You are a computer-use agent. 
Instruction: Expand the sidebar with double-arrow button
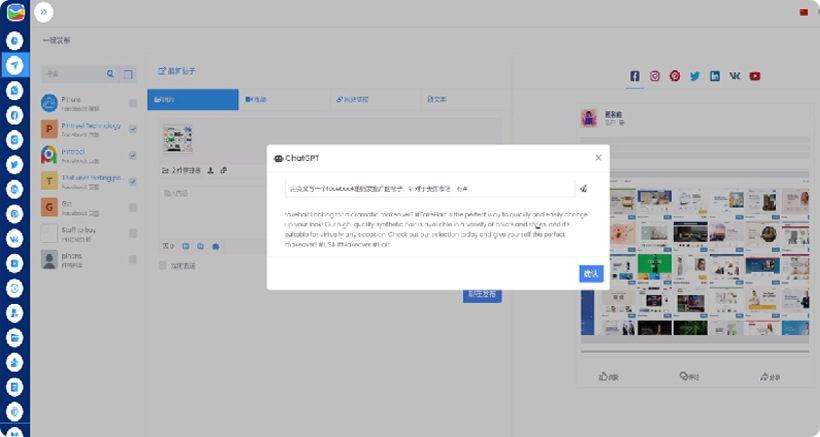pyautogui.click(x=42, y=12)
